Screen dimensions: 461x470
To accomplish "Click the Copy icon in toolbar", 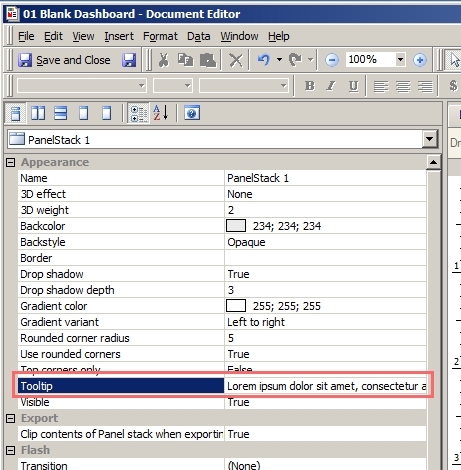I will tap(185, 60).
